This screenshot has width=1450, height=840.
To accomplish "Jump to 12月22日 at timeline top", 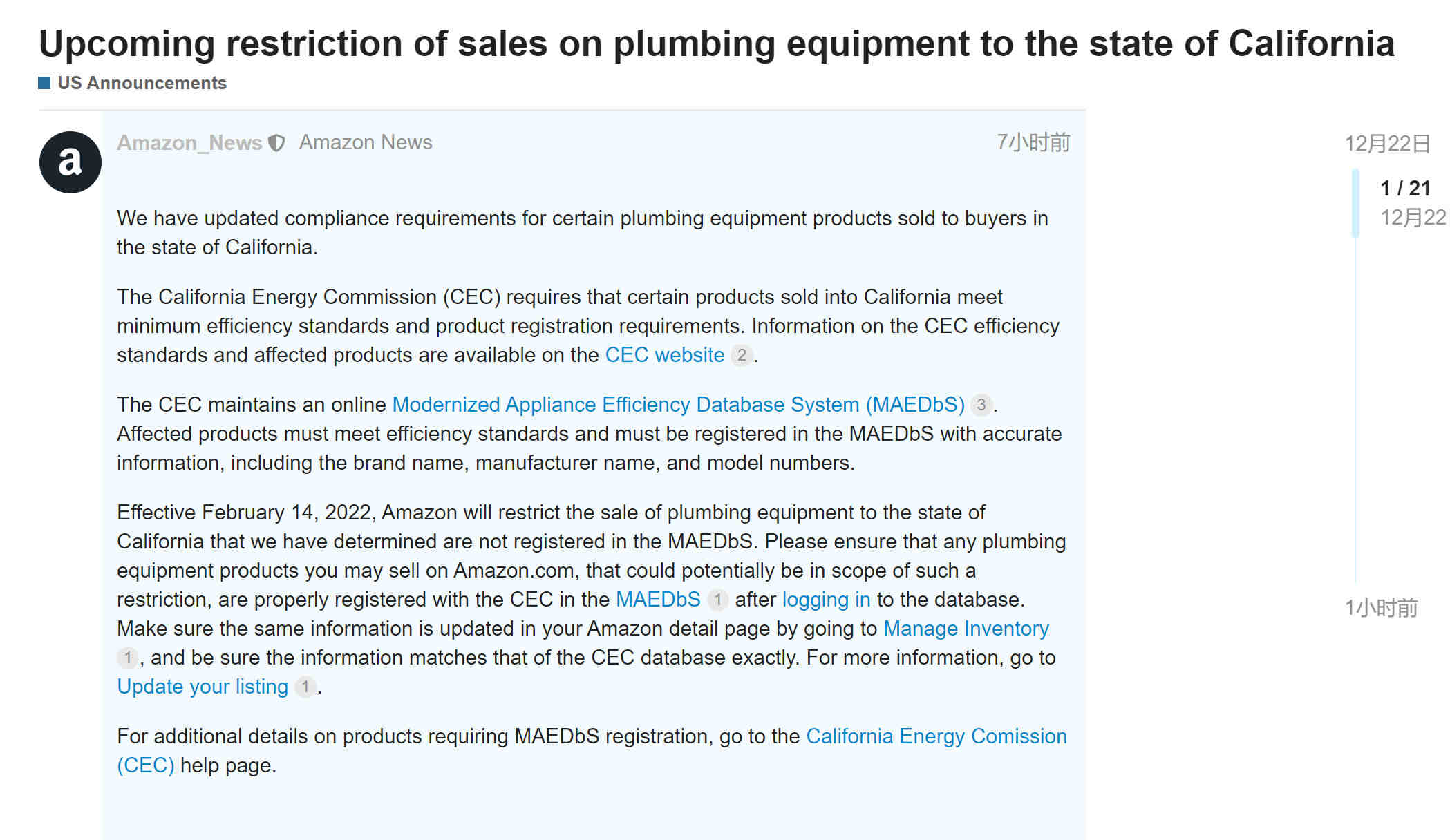I will (1387, 144).
